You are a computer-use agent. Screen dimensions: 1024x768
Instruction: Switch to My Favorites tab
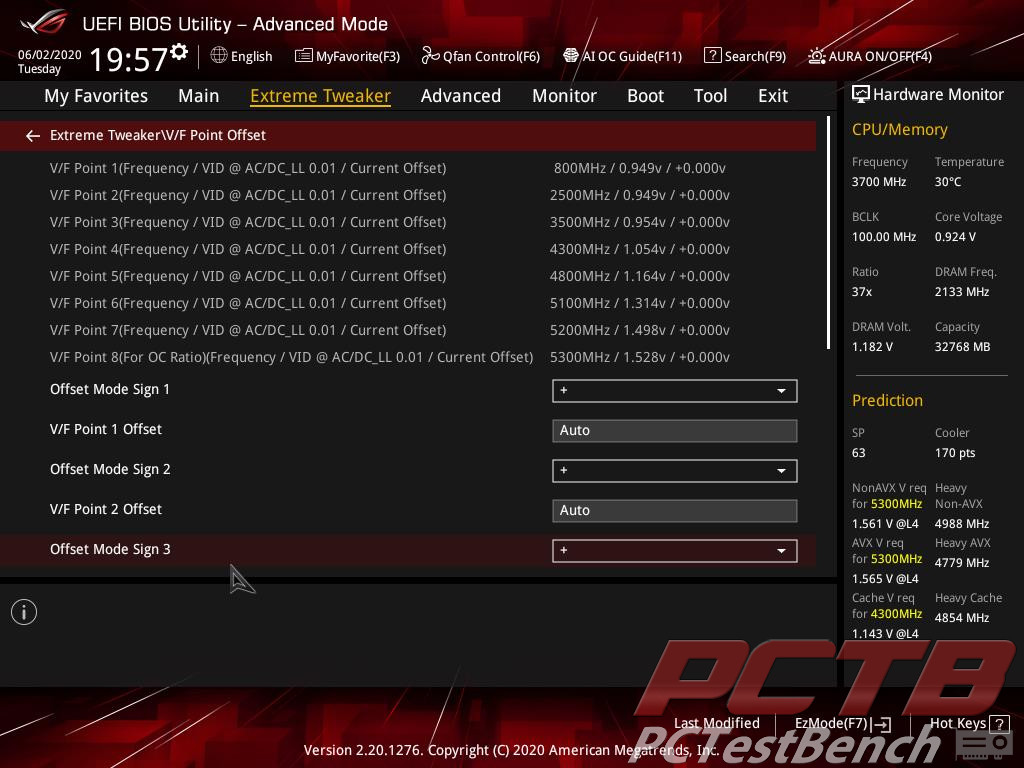[x=96, y=96]
